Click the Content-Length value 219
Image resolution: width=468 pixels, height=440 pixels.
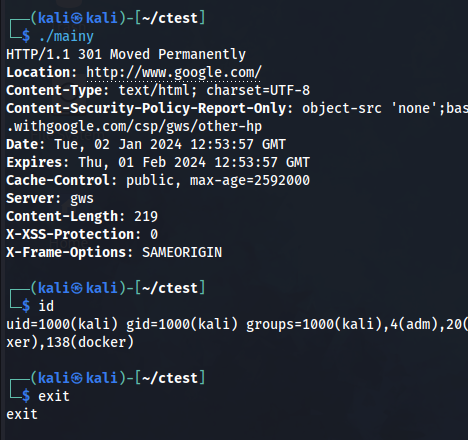(x=146, y=216)
